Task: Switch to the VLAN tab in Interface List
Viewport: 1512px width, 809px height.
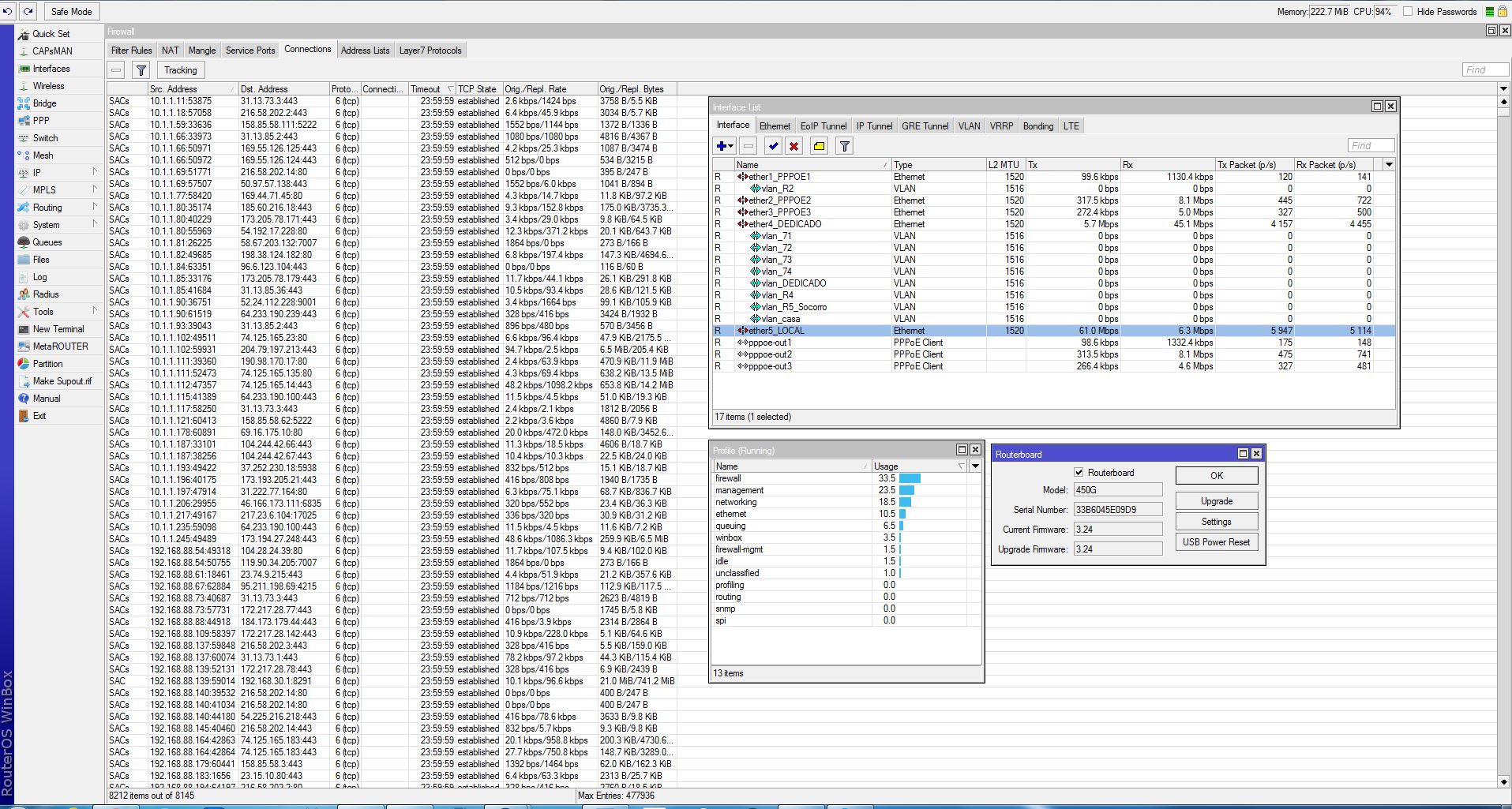Action: 969,125
